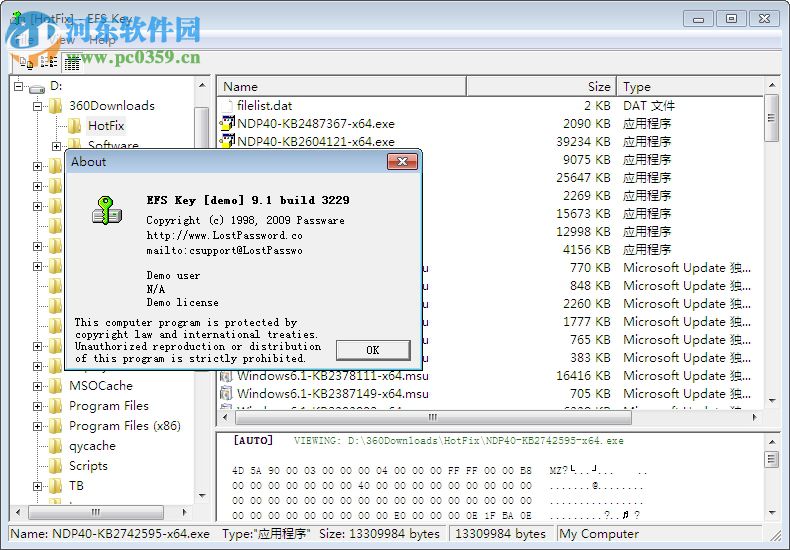The image size is (790, 550).
Task: Click the My Computer status bar entry
Action: (599, 534)
